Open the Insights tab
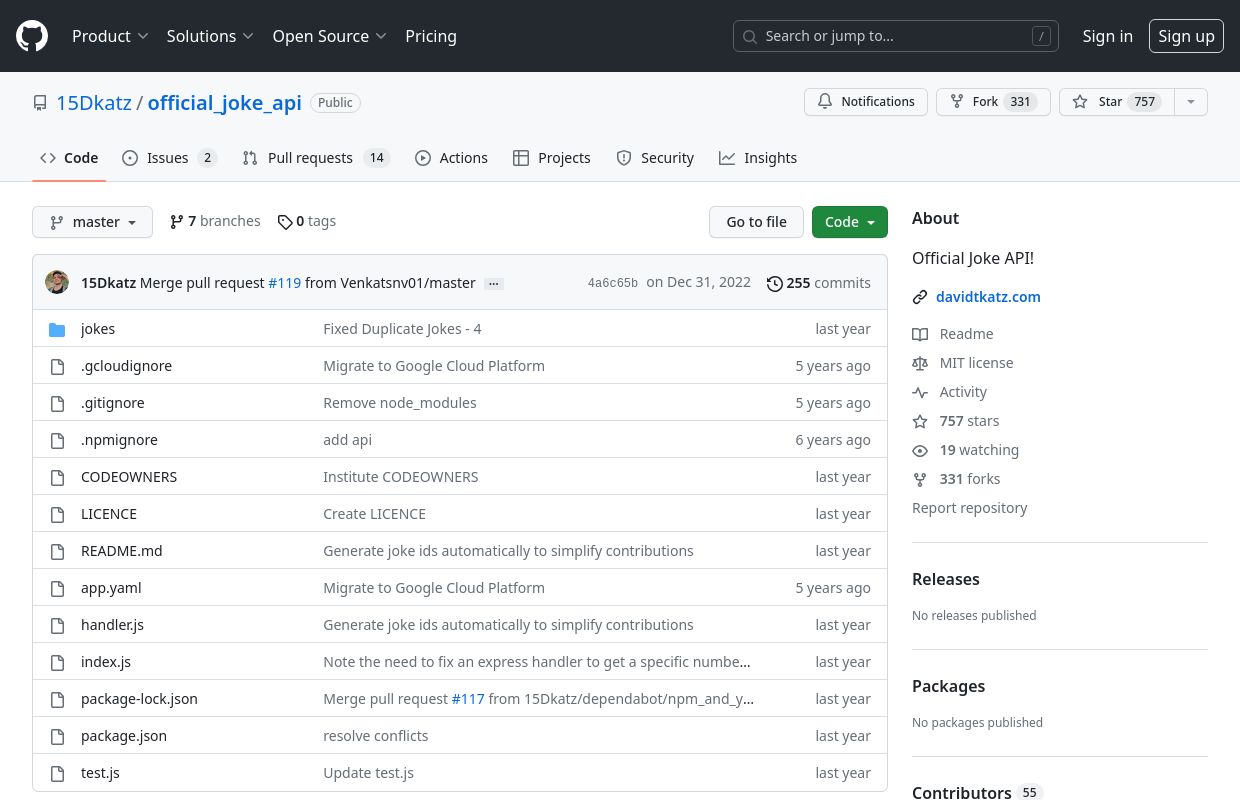The height and width of the screenshot is (800, 1240). click(758, 158)
